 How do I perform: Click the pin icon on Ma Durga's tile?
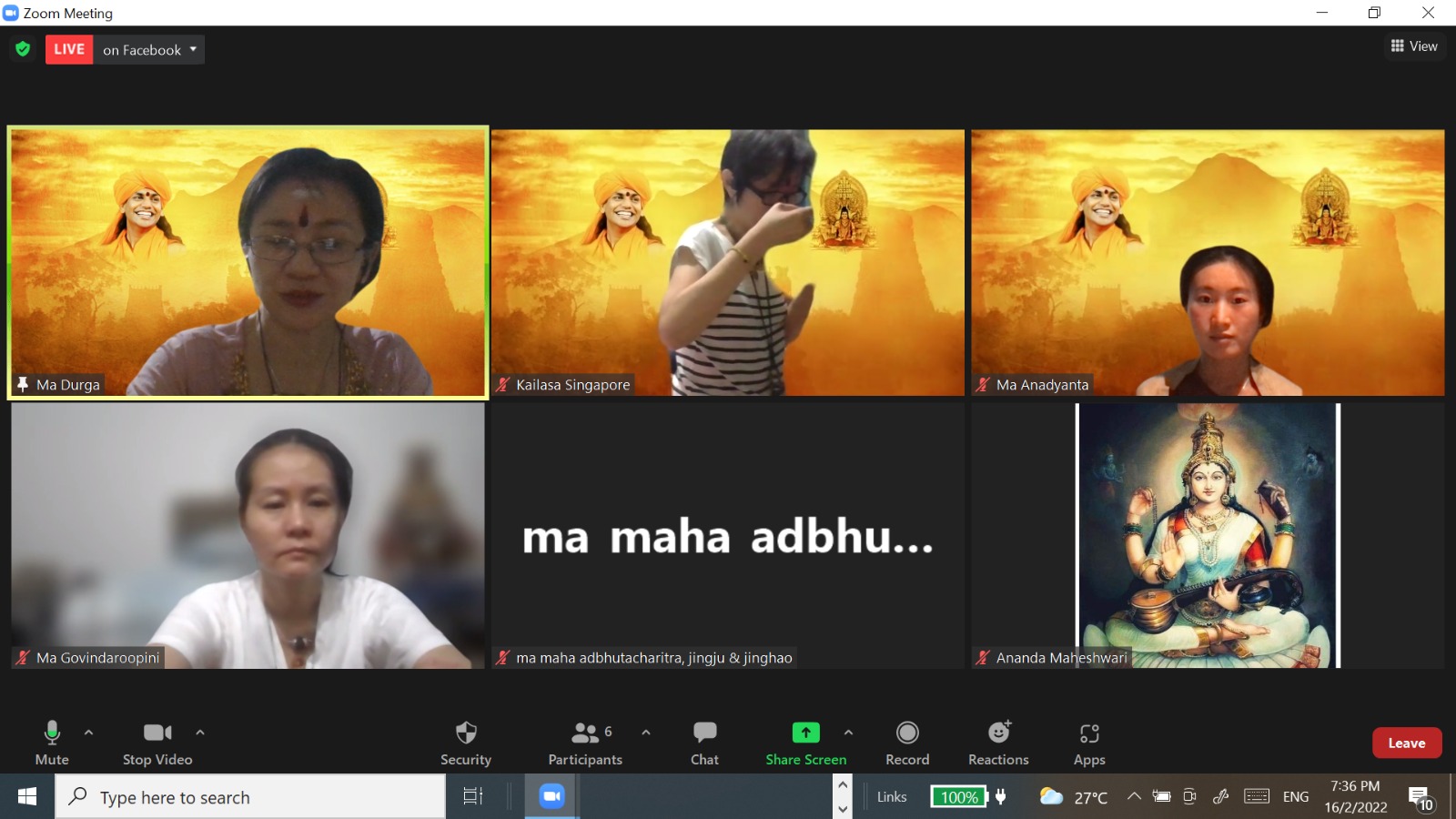pos(23,385)
